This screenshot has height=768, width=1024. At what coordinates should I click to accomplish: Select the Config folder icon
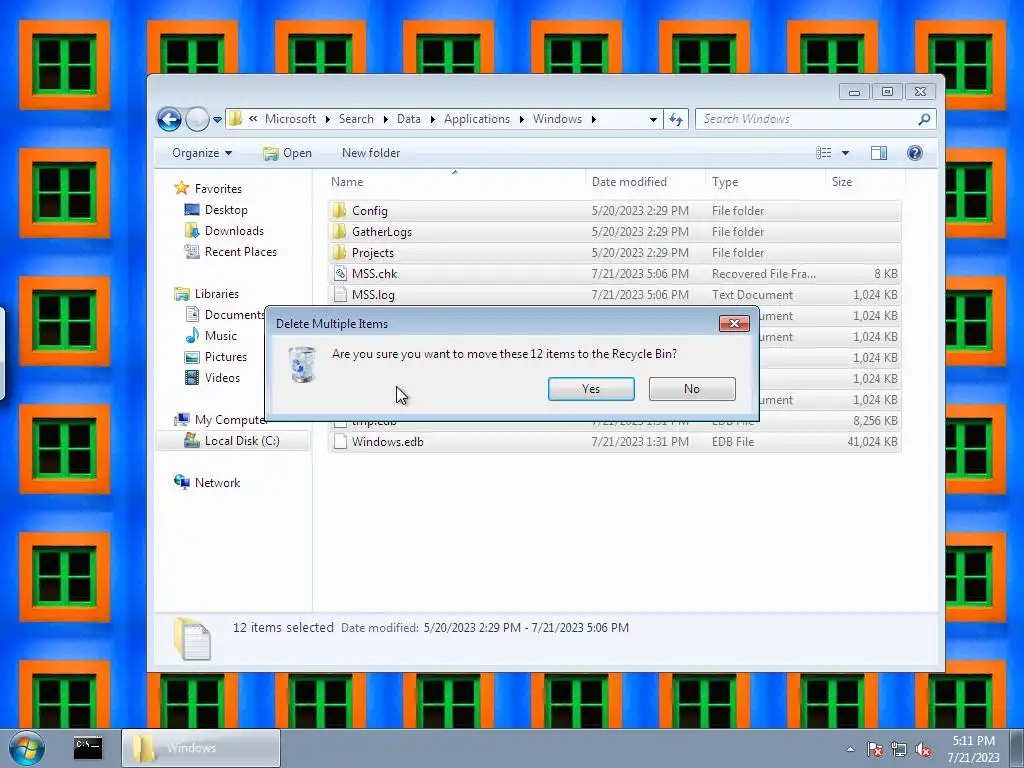click(x=340, y=210)
